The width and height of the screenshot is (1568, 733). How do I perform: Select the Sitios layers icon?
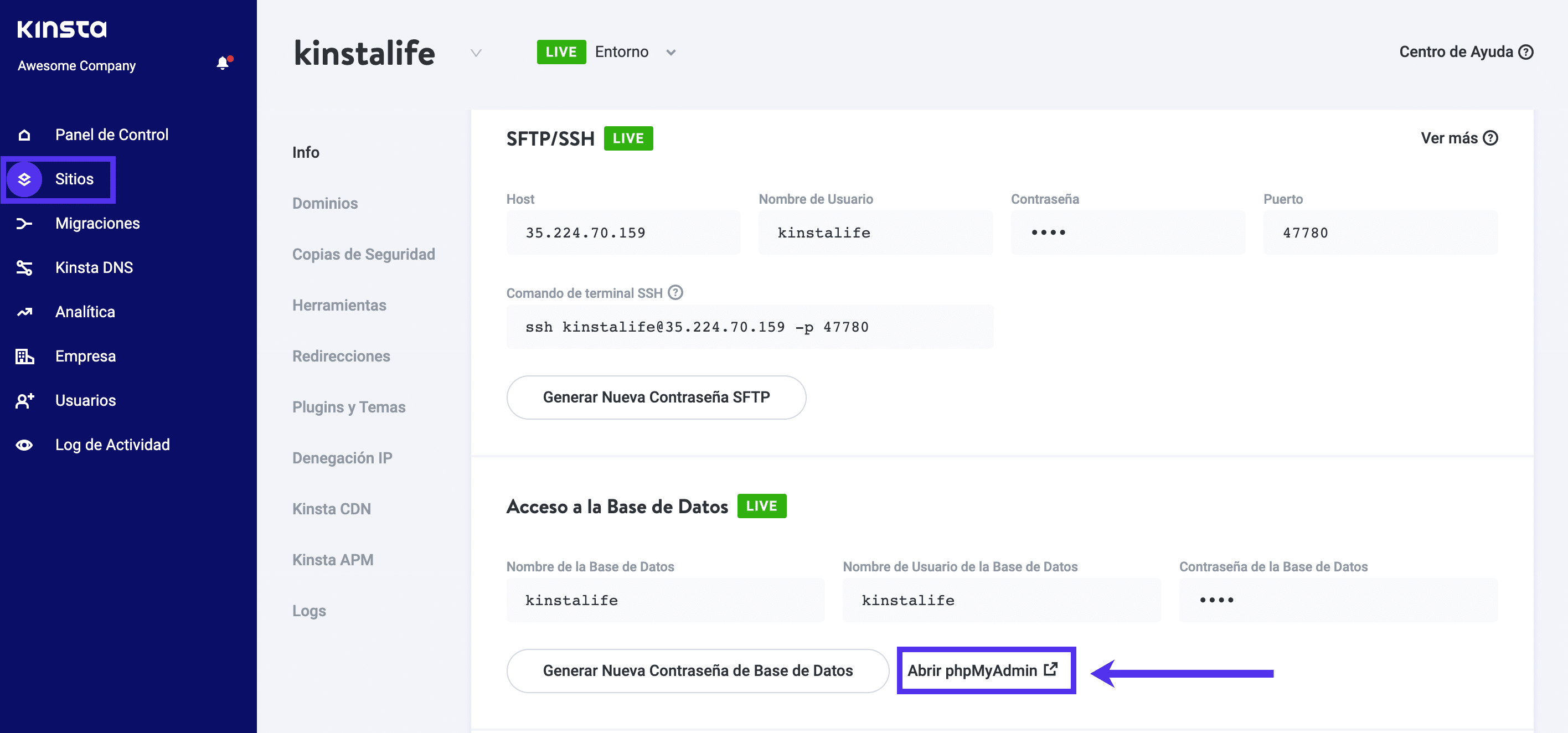[24, 179]
